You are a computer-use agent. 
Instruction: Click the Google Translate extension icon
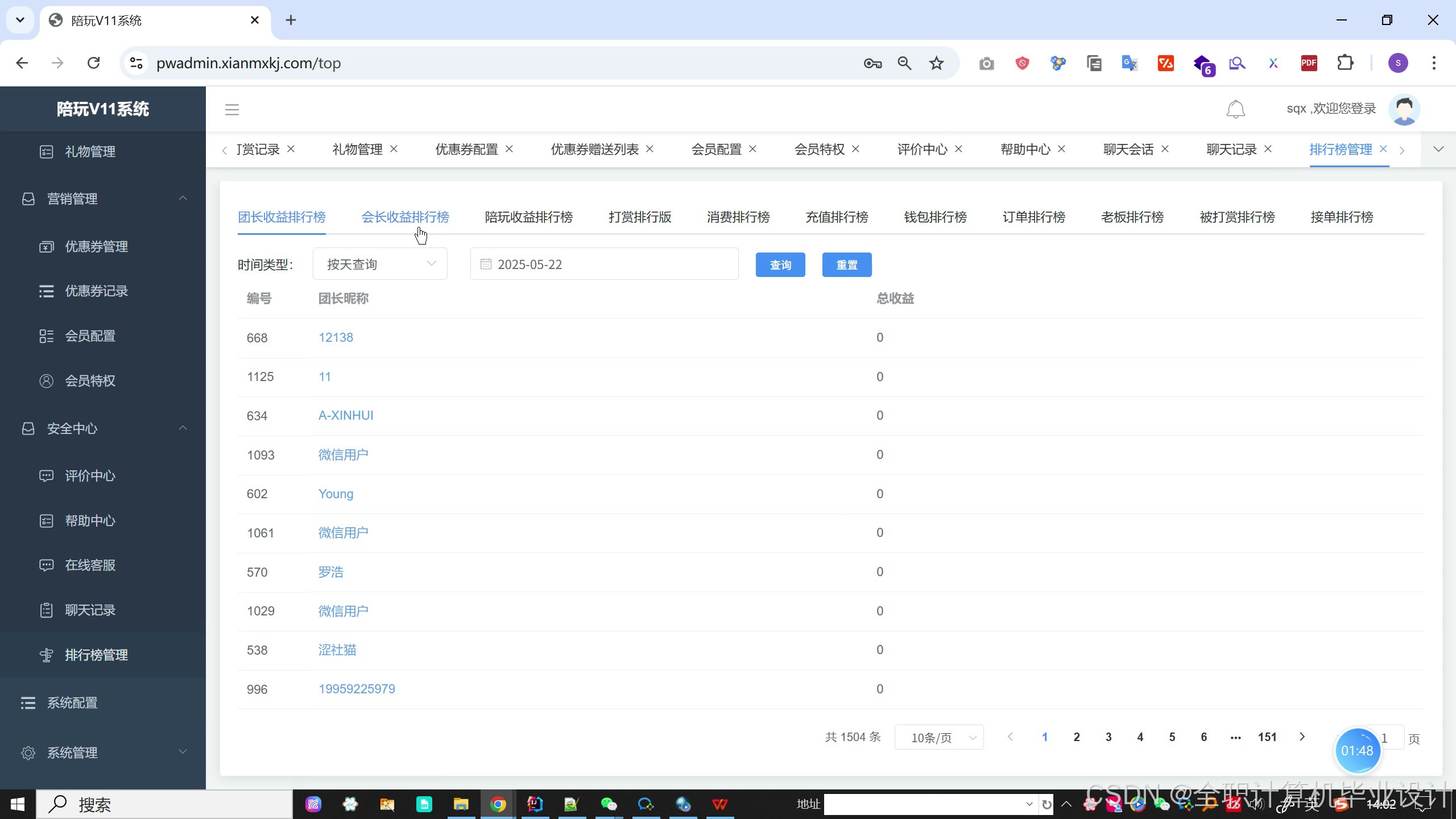pyautogui.click(x=1130, y=63)
